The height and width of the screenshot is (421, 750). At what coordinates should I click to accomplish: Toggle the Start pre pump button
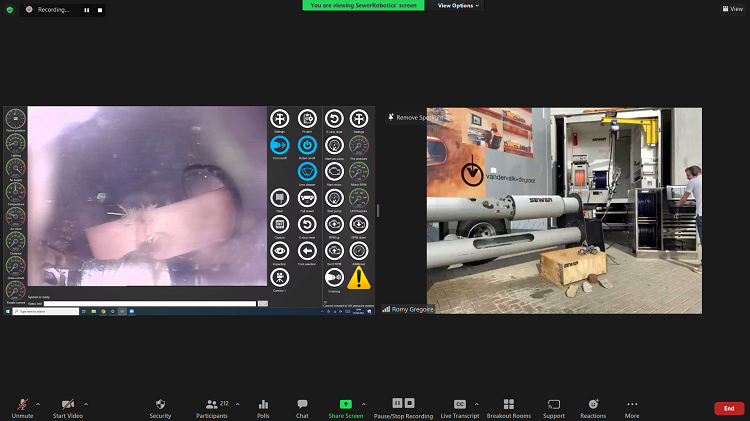point(334,144)
